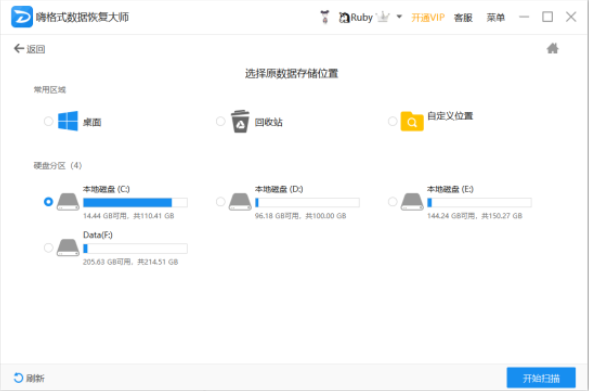Maximize the window

point(547,17)
